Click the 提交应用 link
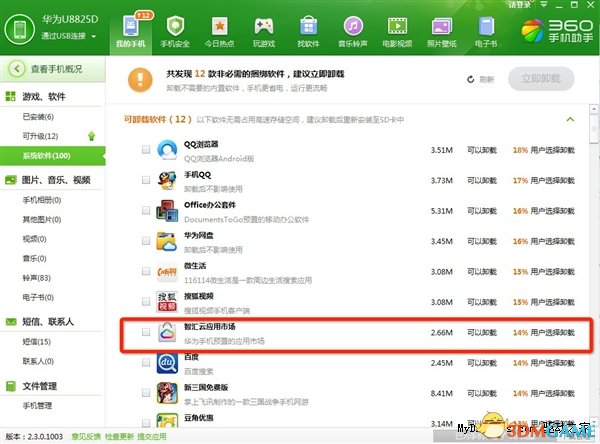600x444 pixels. pos(152,437)
